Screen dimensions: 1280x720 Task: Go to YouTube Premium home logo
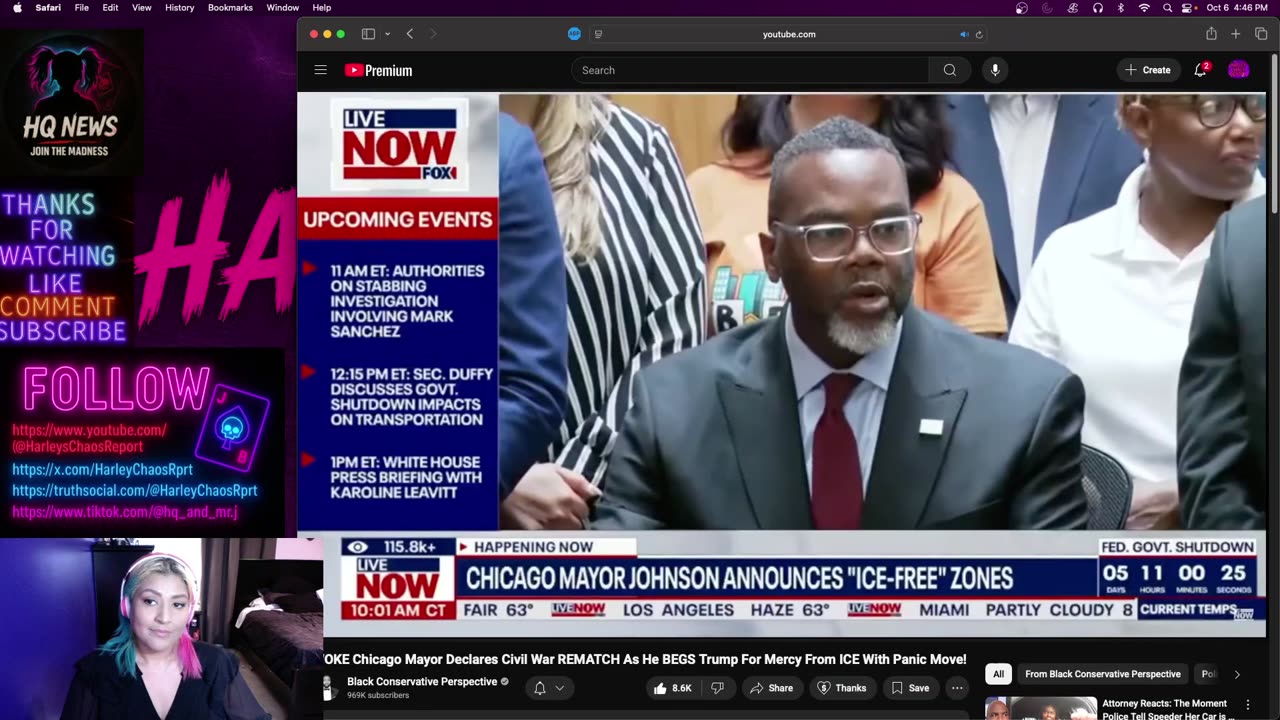(378, 70)
